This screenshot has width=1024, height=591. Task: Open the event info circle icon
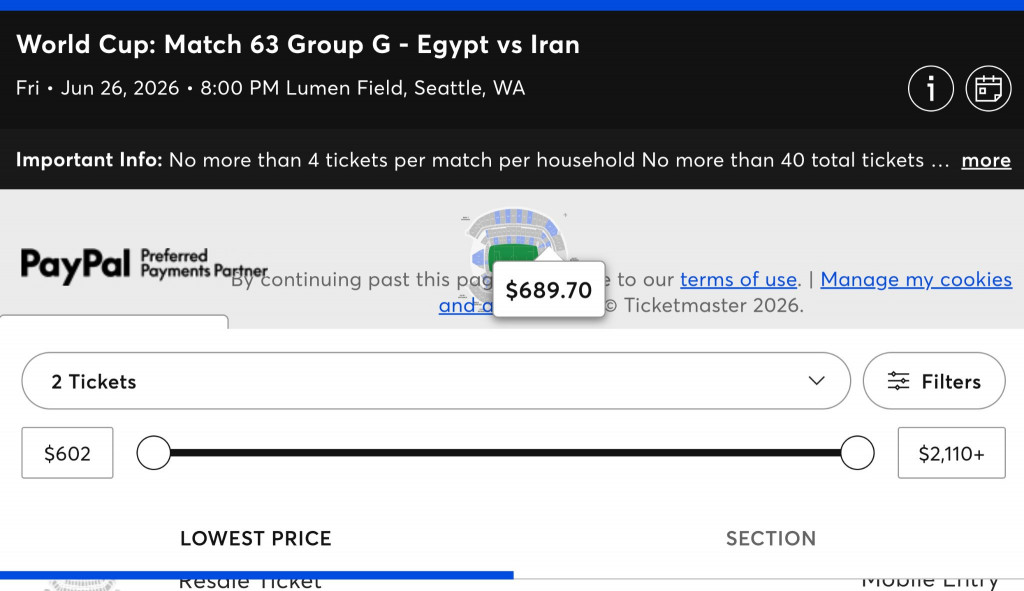click(x=931, y=88)
